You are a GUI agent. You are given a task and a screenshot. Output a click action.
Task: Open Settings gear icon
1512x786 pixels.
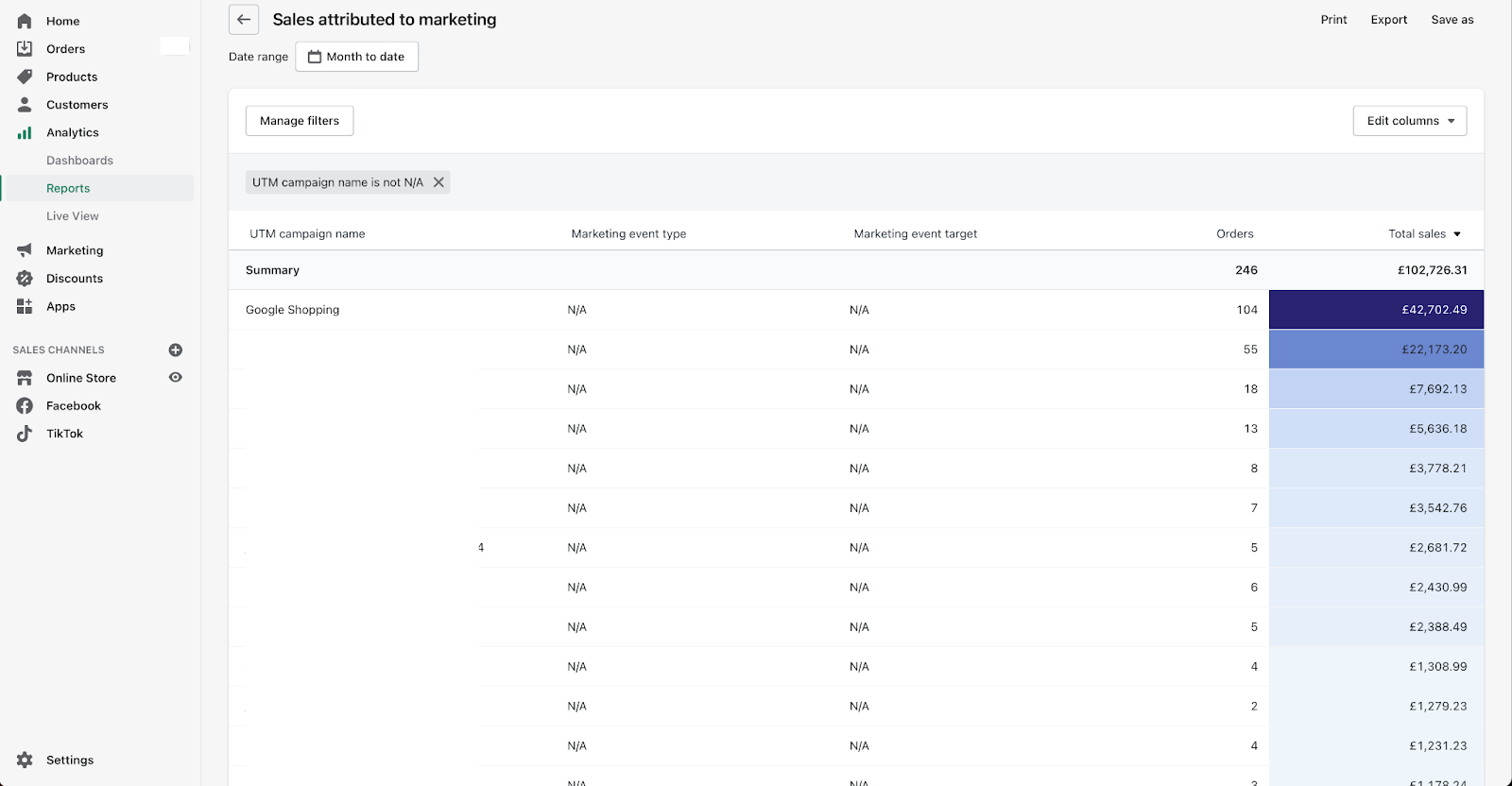(25, 760)
